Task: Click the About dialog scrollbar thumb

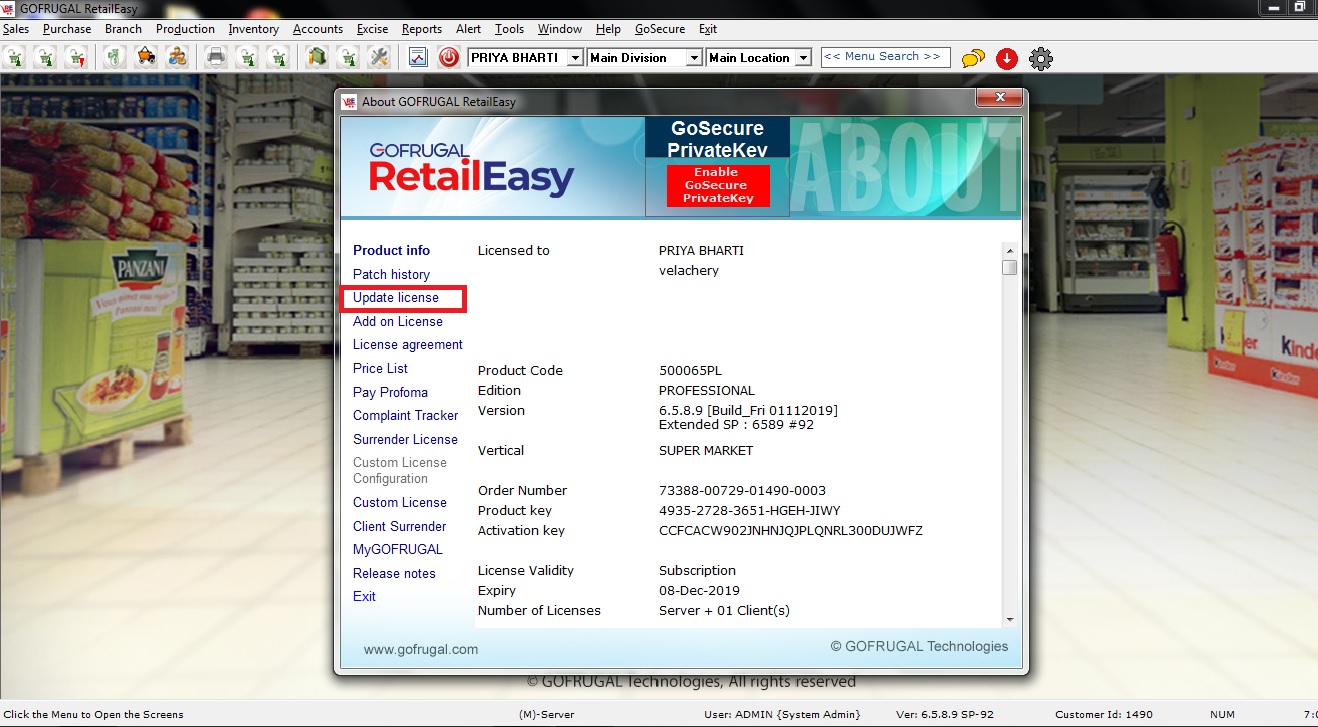Action: coord(1010,267)
